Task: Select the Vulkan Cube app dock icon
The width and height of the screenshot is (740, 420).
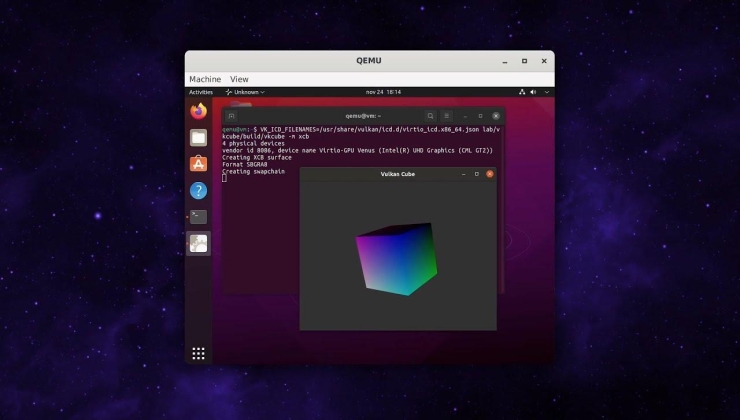Action: 198,243
